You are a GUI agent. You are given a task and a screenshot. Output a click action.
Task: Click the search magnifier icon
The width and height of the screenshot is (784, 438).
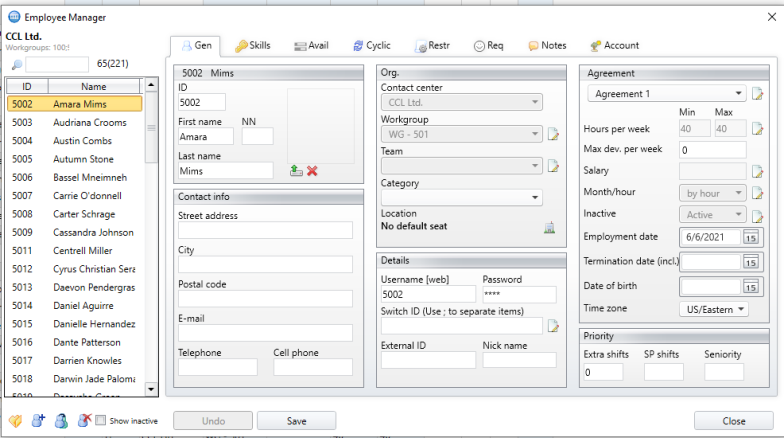pyautogui.click(x=16, y=64)
